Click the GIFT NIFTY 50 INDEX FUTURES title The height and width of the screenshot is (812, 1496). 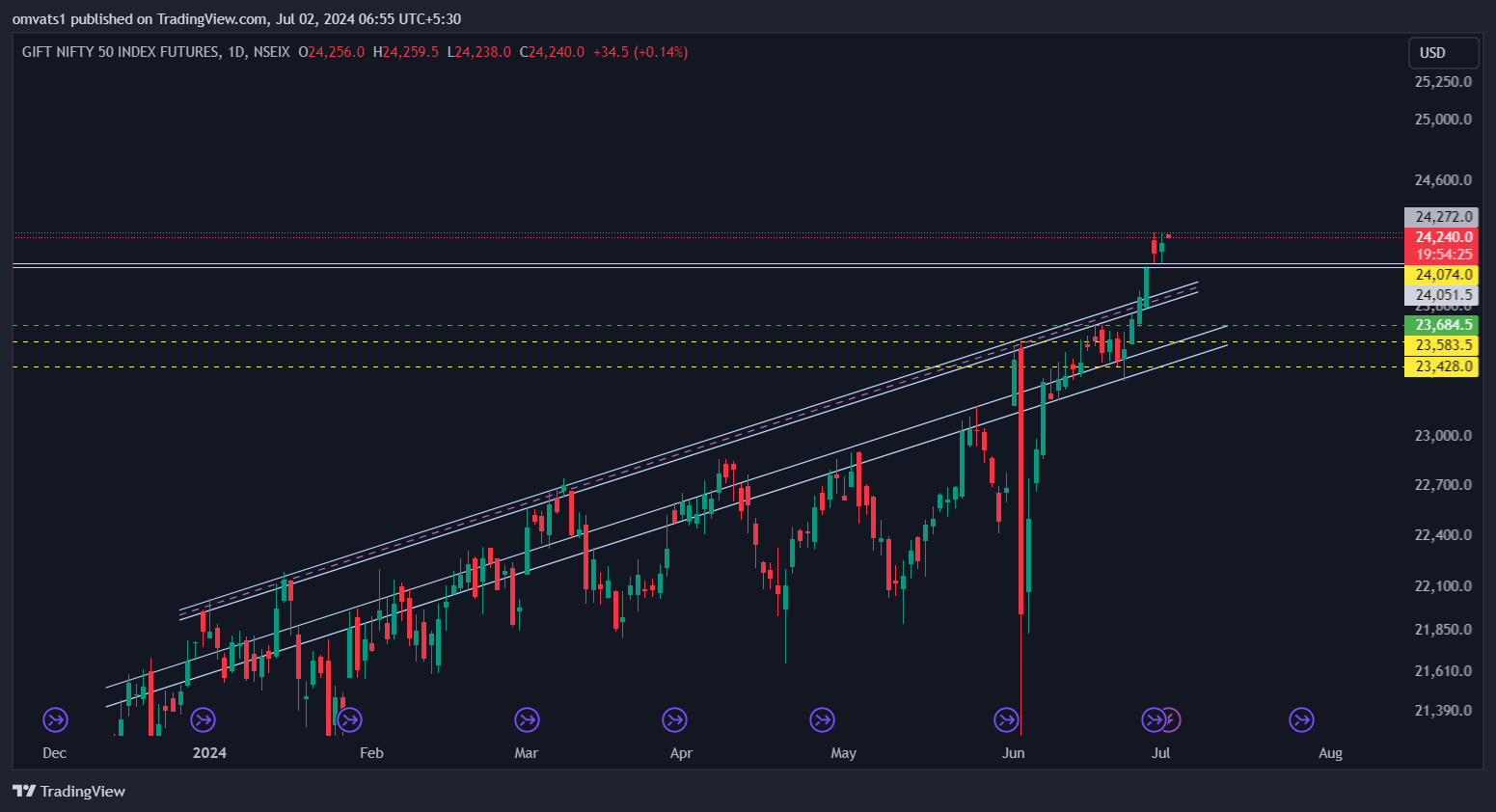tap(121, 52)
